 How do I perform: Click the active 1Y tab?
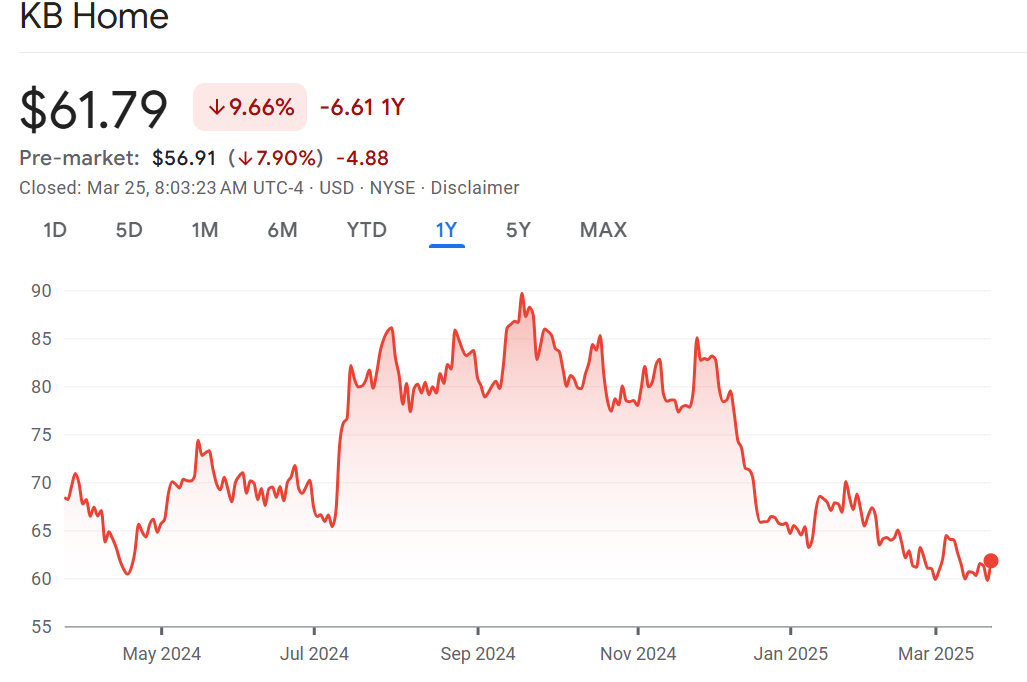coord(446,230)
